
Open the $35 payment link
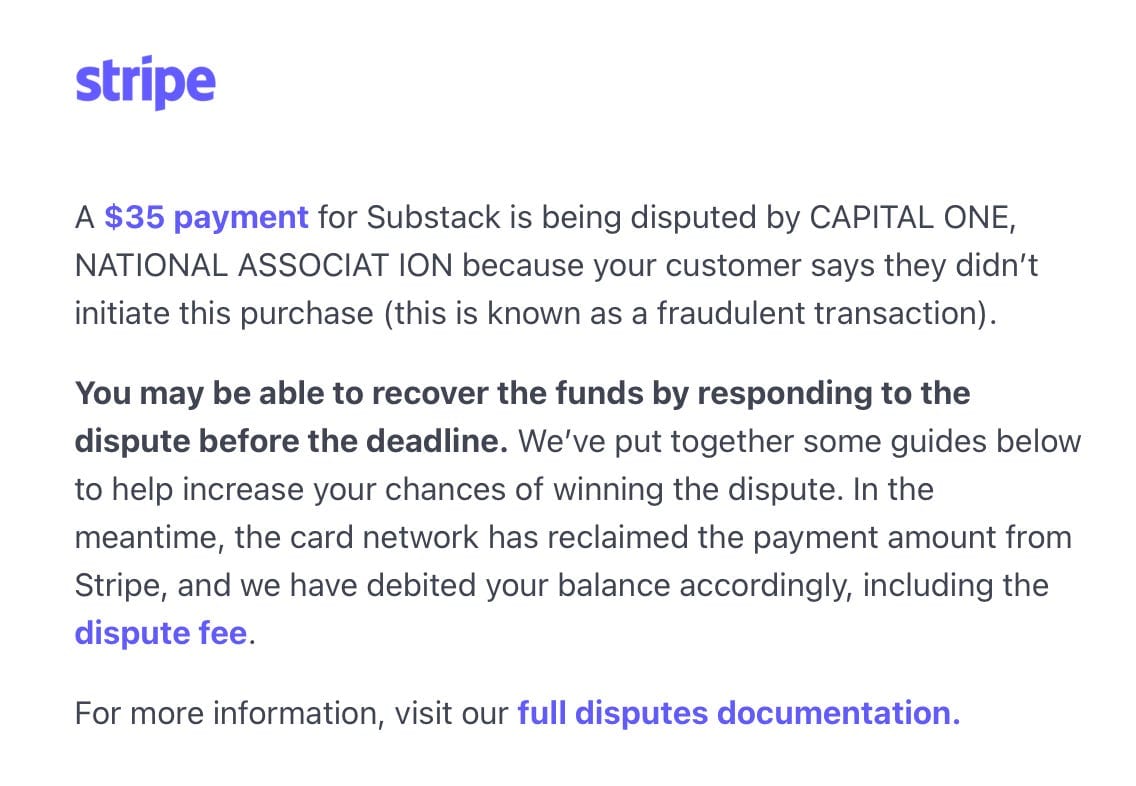click(x=206, y=217)
